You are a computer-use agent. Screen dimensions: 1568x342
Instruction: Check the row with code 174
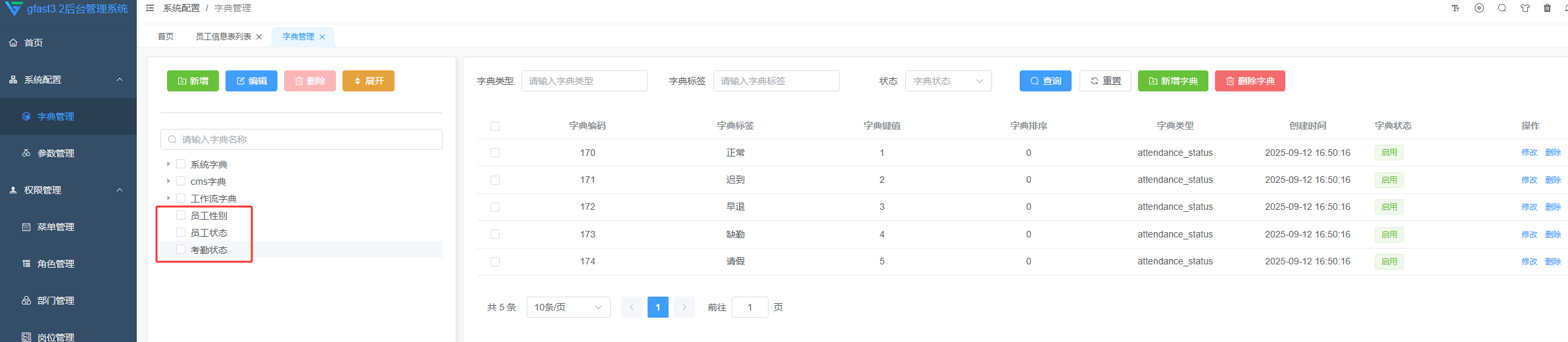[495, 262]
